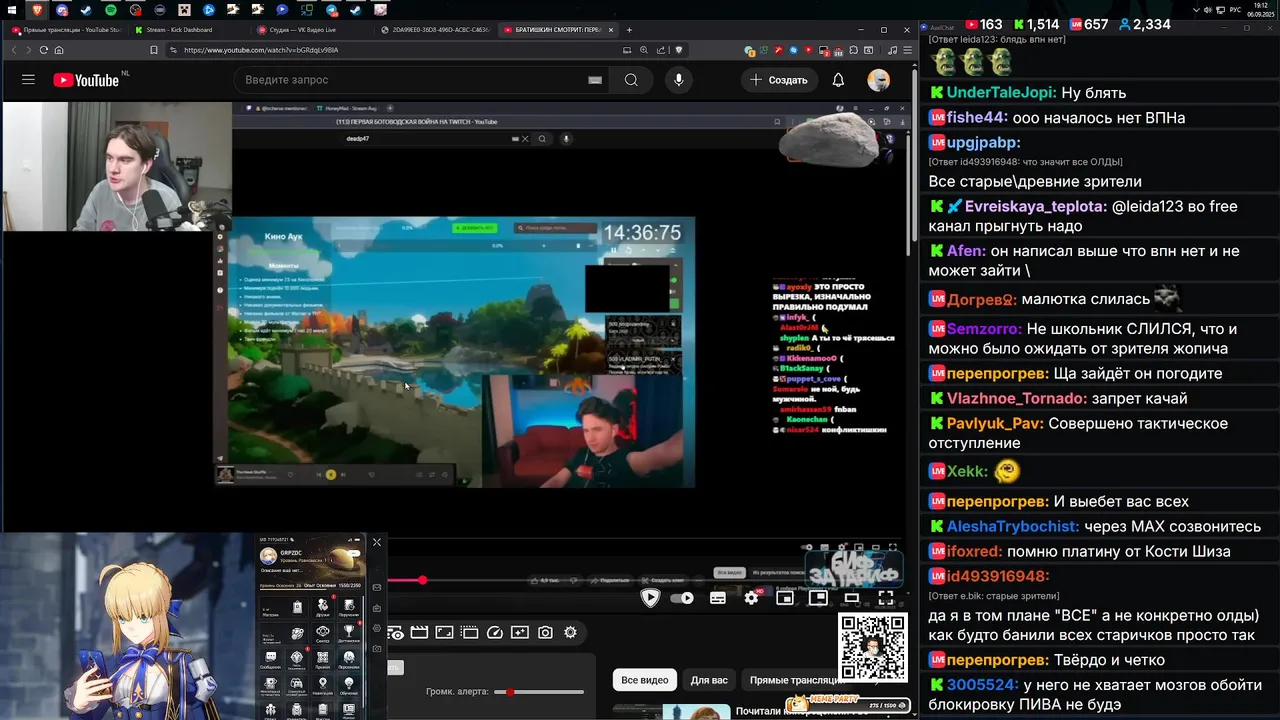1280x720 pixels.
Task: Click the QR code overlay image
Action: pos(872,648)
